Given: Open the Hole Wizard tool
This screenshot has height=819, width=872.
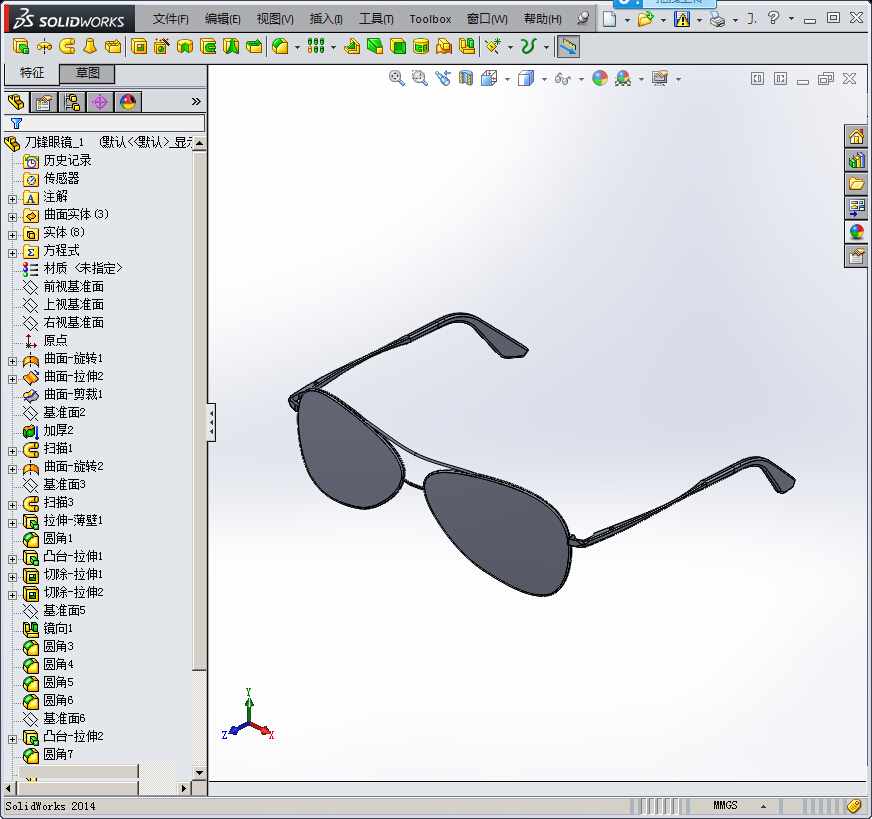Looking at the screenshot, I should (162, 47).
